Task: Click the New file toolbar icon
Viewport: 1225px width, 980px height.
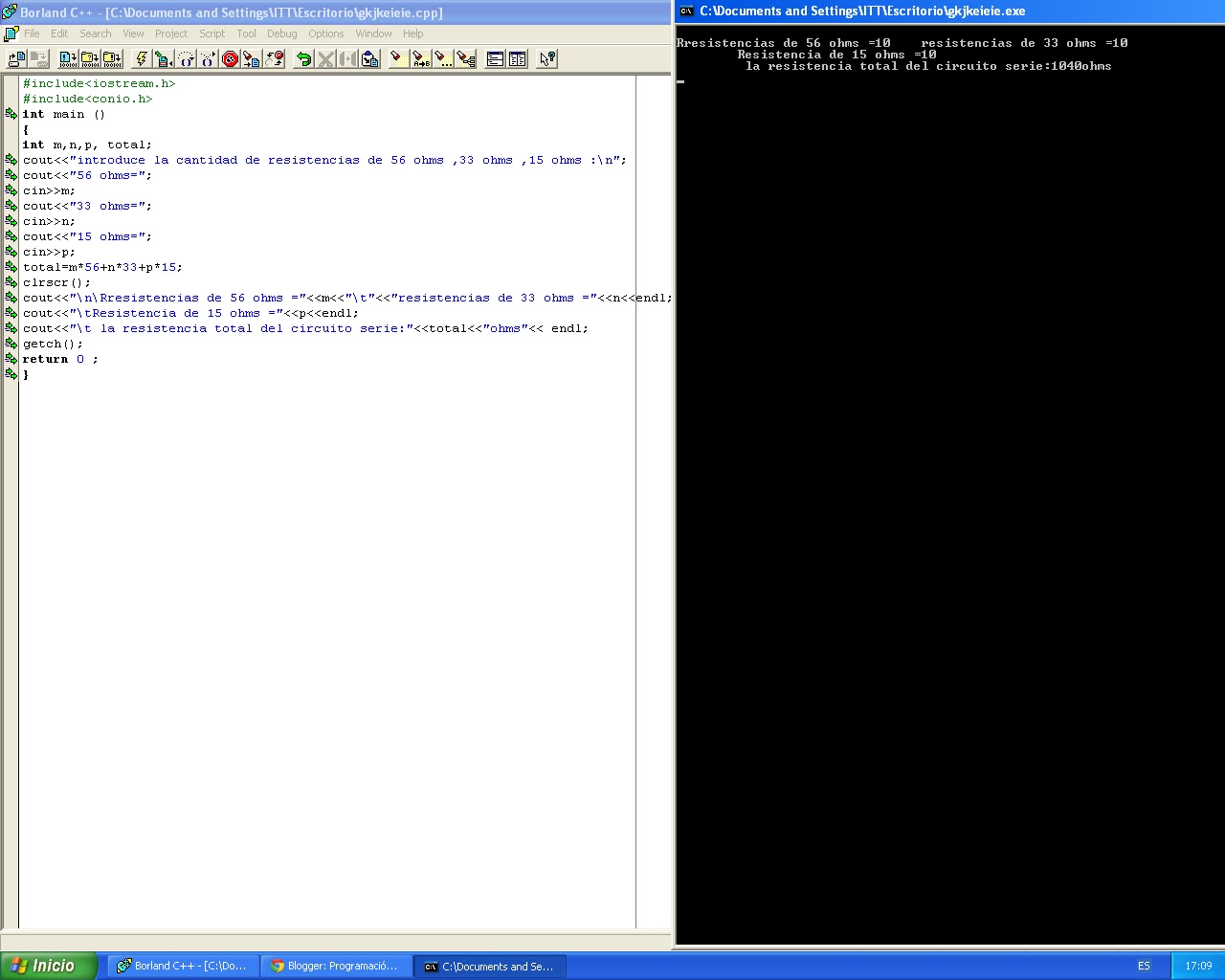Action: 15,58
